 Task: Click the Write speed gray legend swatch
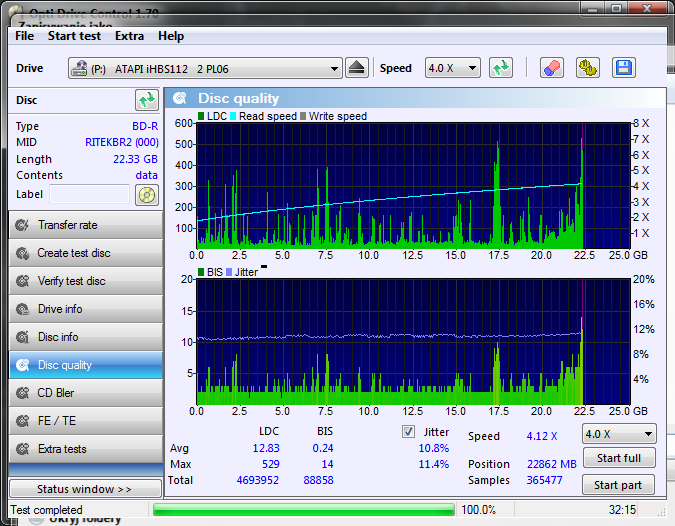coord(303,116)
